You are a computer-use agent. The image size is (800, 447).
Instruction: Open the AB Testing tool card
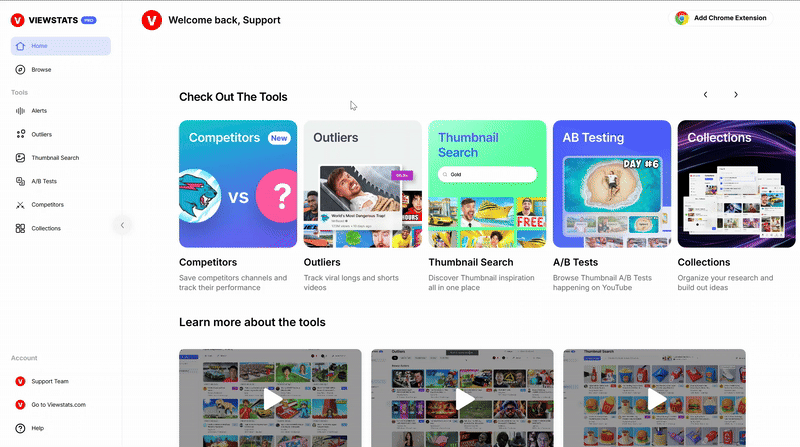tap(612, 184)
